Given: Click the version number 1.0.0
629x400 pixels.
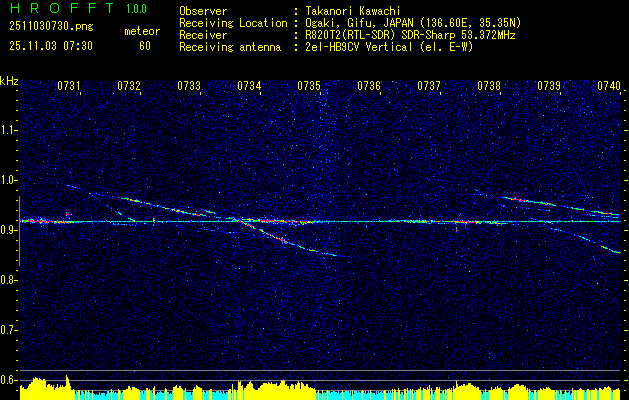Looking at the screenshot, I should click(x=136, y=9).
